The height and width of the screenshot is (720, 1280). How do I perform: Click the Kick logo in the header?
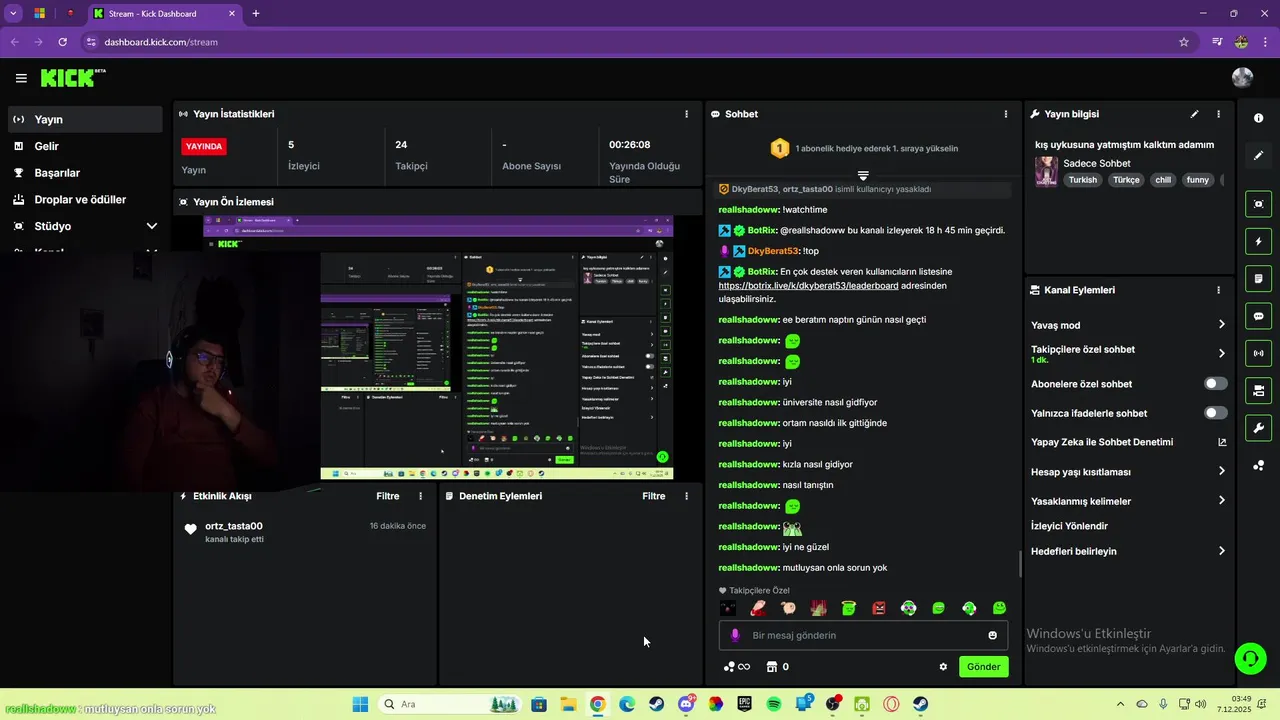pyautogui.click(x=73, y=78)
